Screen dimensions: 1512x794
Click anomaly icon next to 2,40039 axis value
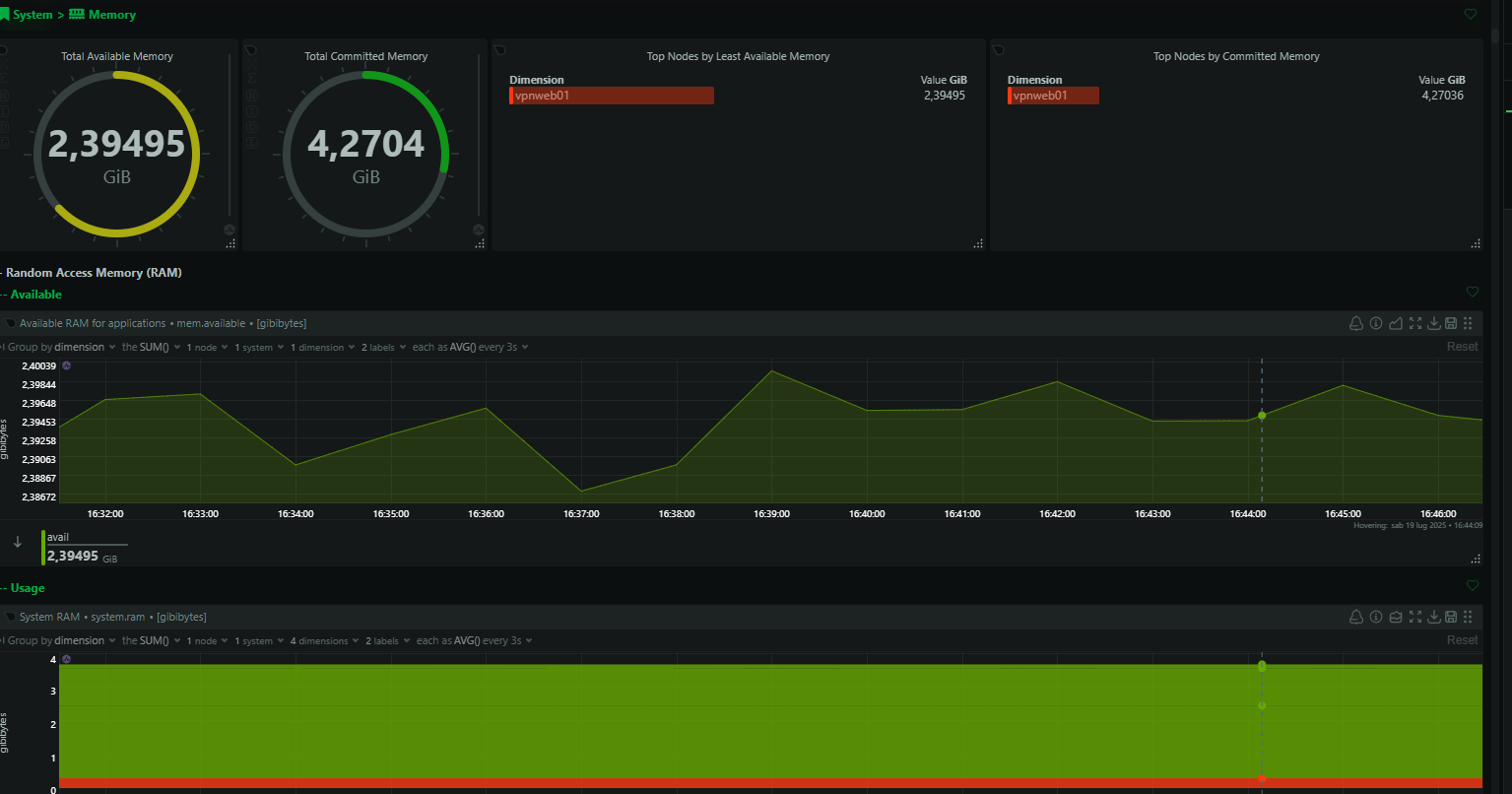coord(67,365)
